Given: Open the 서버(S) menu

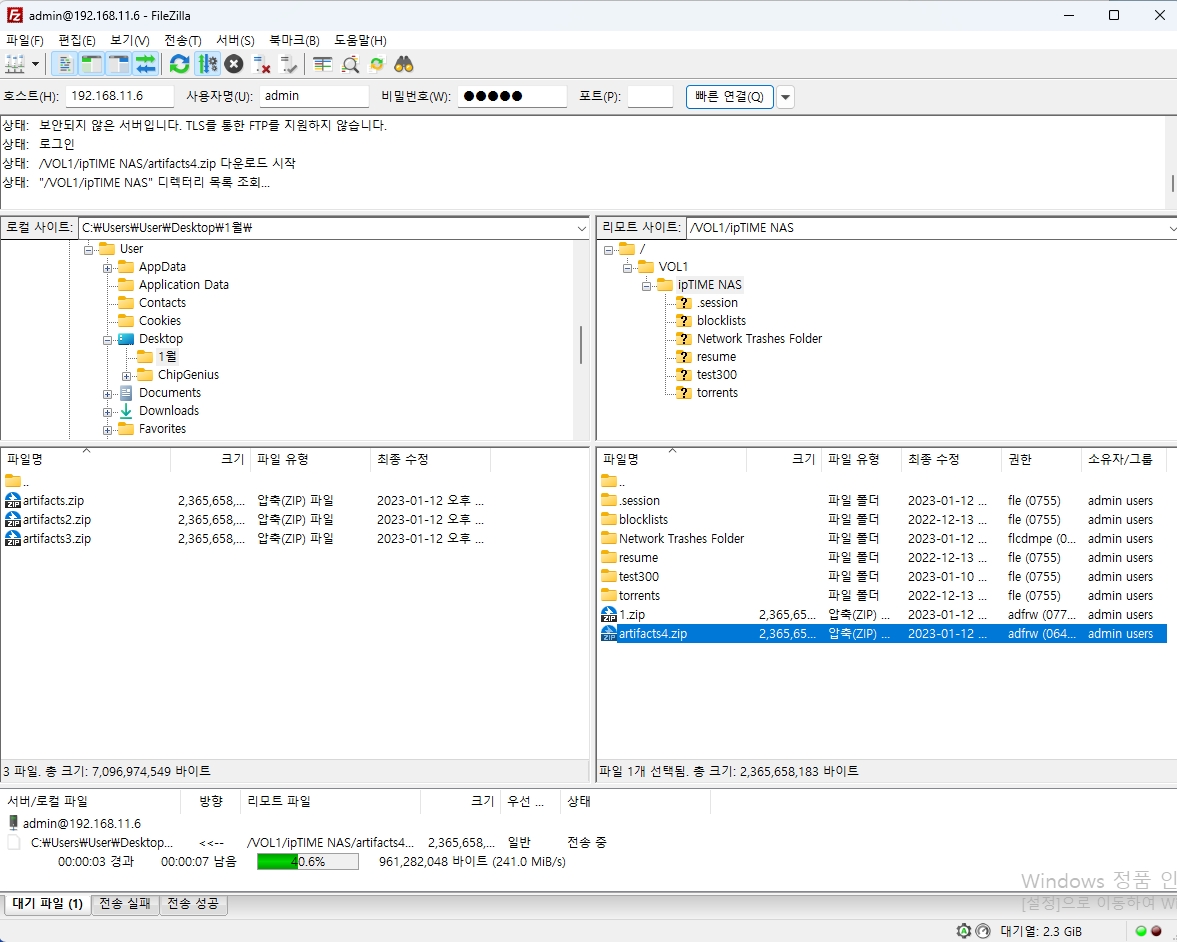Looking at the screenshot, I should pos(235,41).
